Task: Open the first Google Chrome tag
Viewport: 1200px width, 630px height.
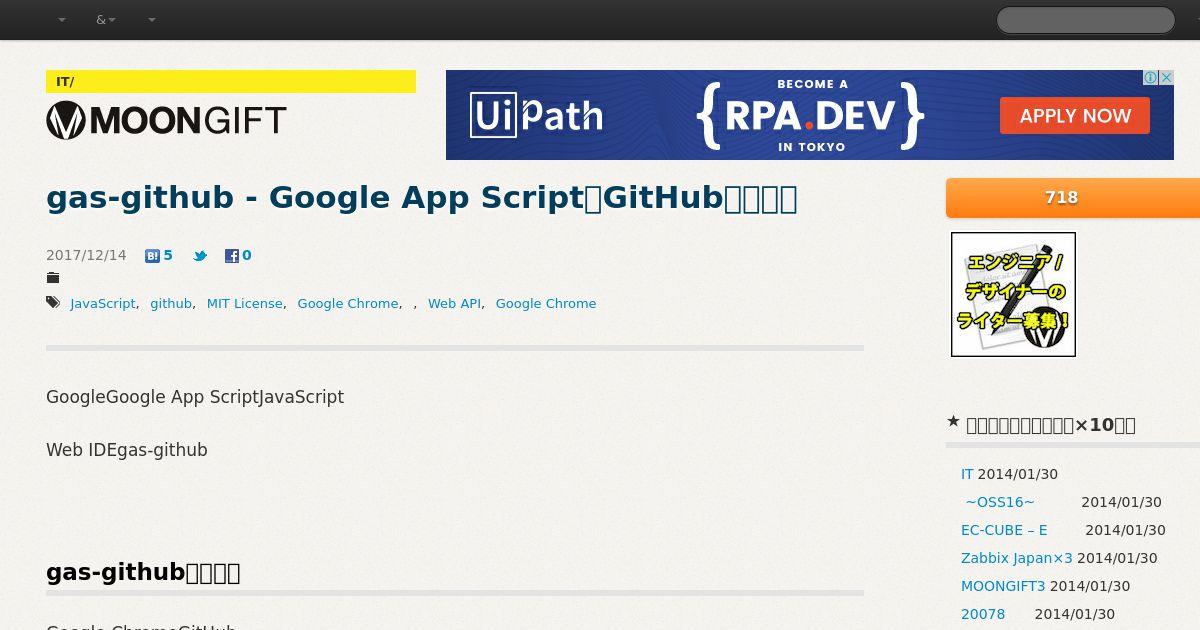Action: click(x=348, y=303)
